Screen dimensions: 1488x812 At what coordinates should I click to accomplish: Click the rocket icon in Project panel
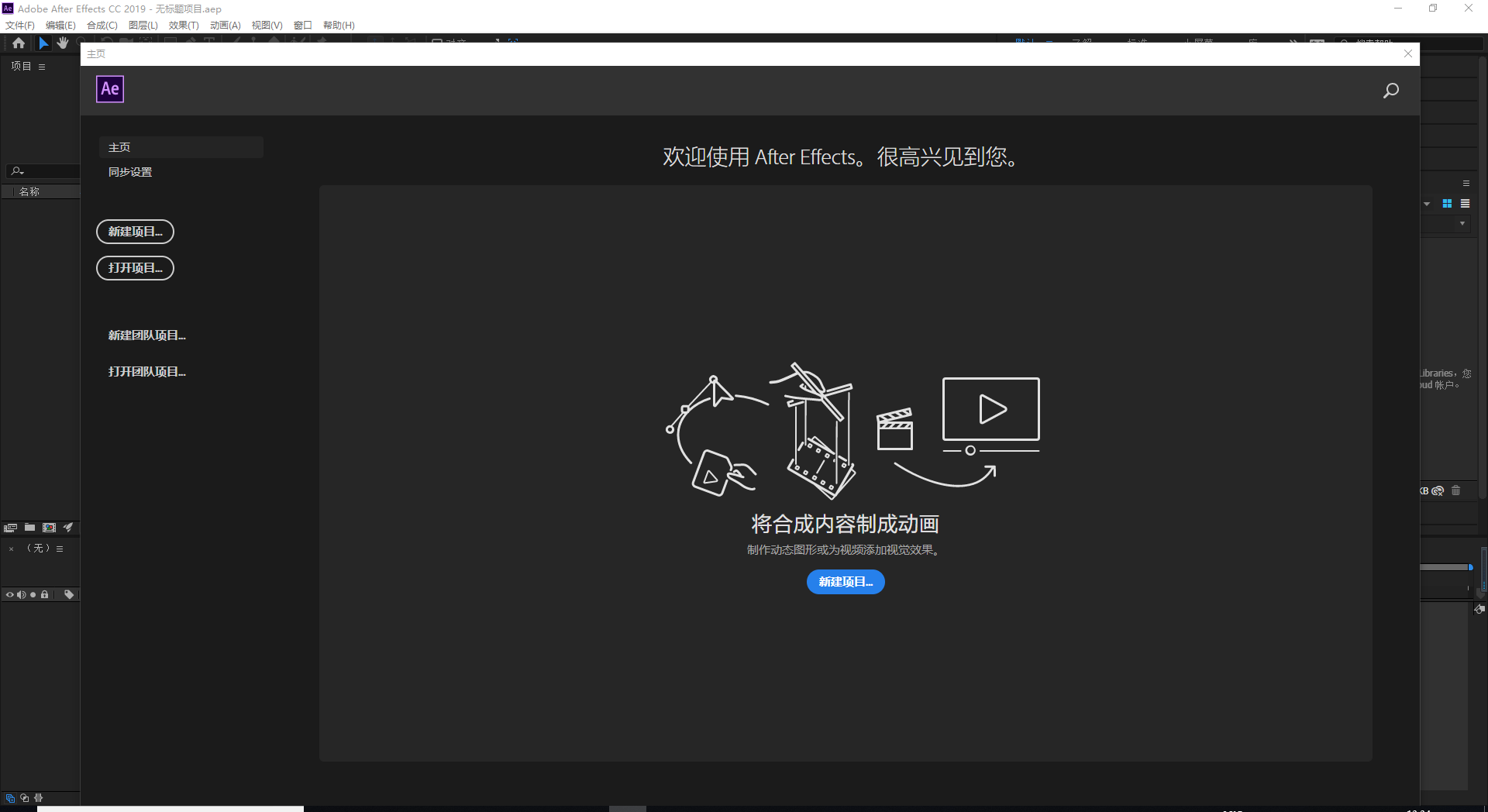pyautogui.click(x=68, y=528)
